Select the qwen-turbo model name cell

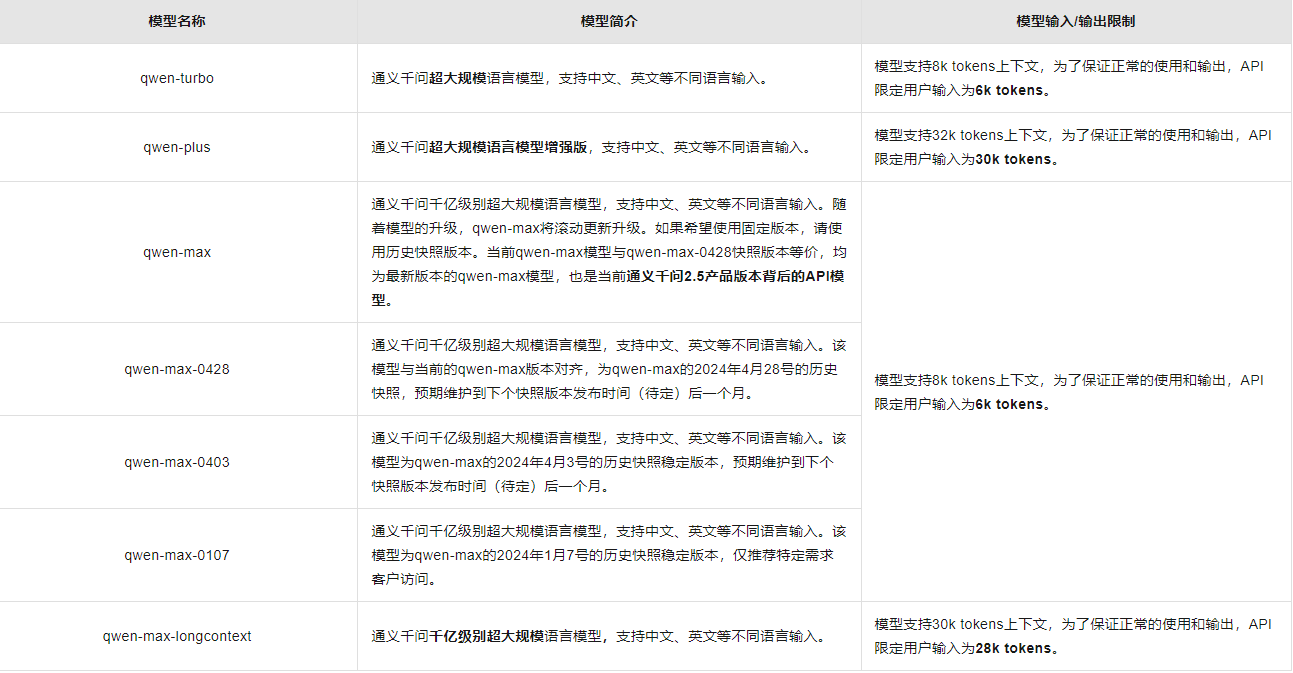pyautogui.click(x=177, y=78)
